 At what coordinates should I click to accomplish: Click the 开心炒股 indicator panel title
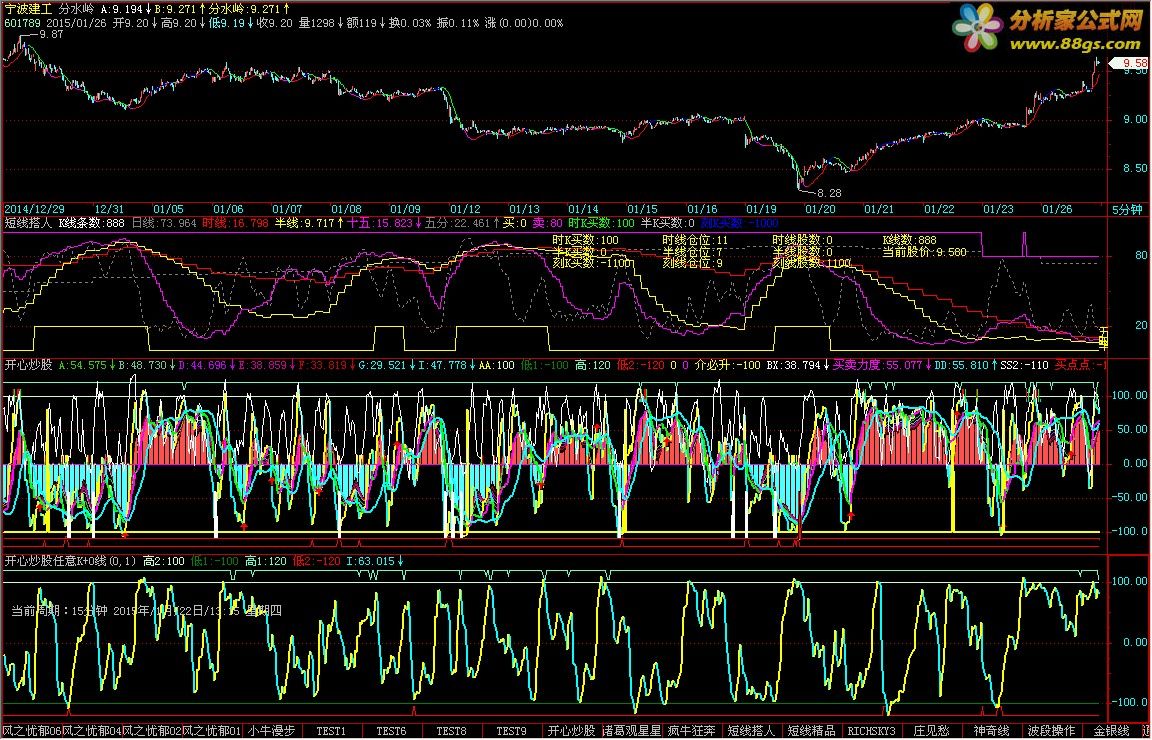coord(29,365)
